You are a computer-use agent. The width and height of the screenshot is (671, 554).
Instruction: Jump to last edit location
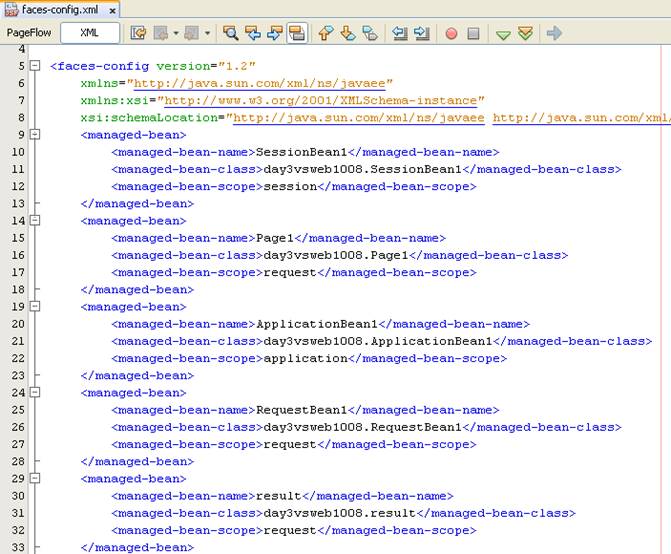coord(138,33)
